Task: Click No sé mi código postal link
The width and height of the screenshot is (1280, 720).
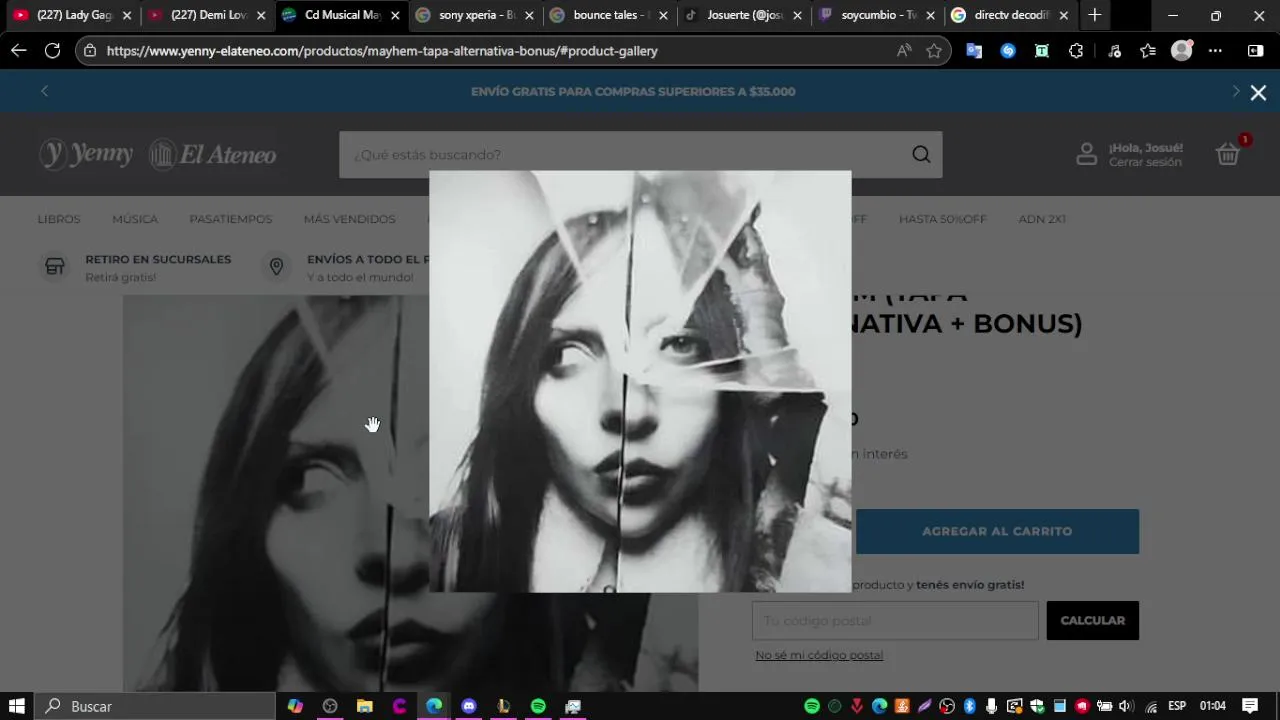Action: 819,655
